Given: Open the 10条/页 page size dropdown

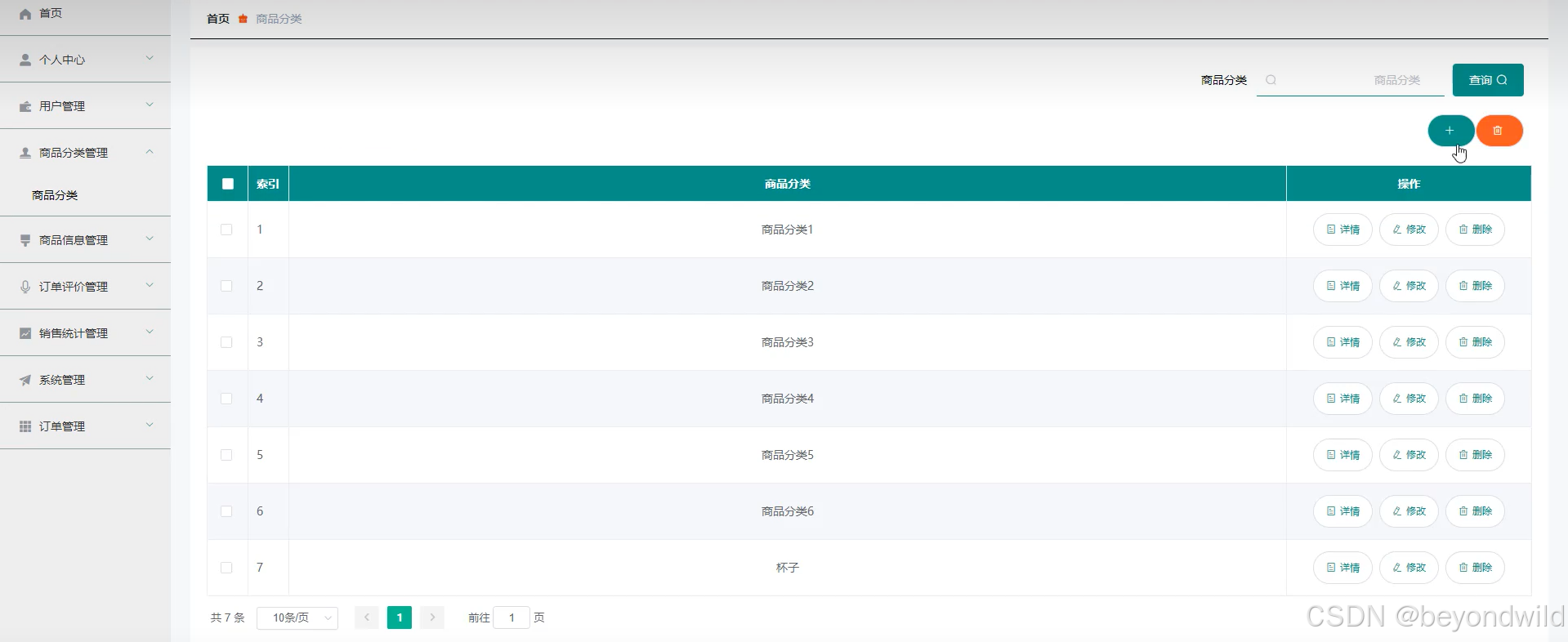Looking at the screenshot, I should pos(297,617).
